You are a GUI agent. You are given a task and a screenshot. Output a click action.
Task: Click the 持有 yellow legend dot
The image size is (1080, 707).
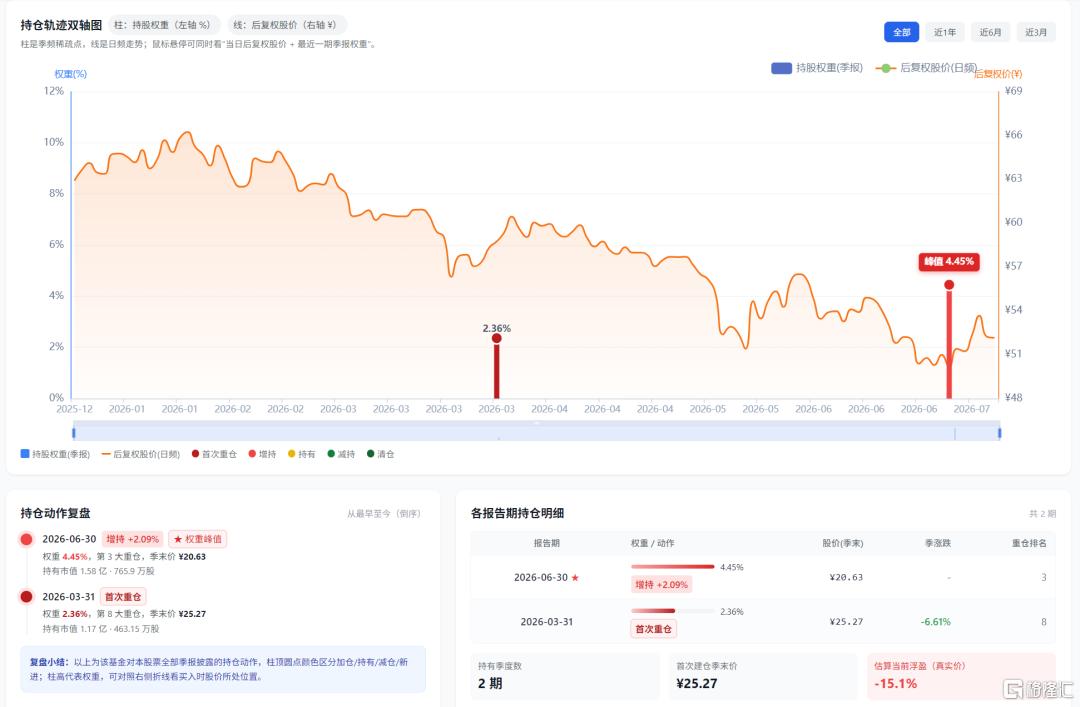pyautogui.click(x=291, y=453)
